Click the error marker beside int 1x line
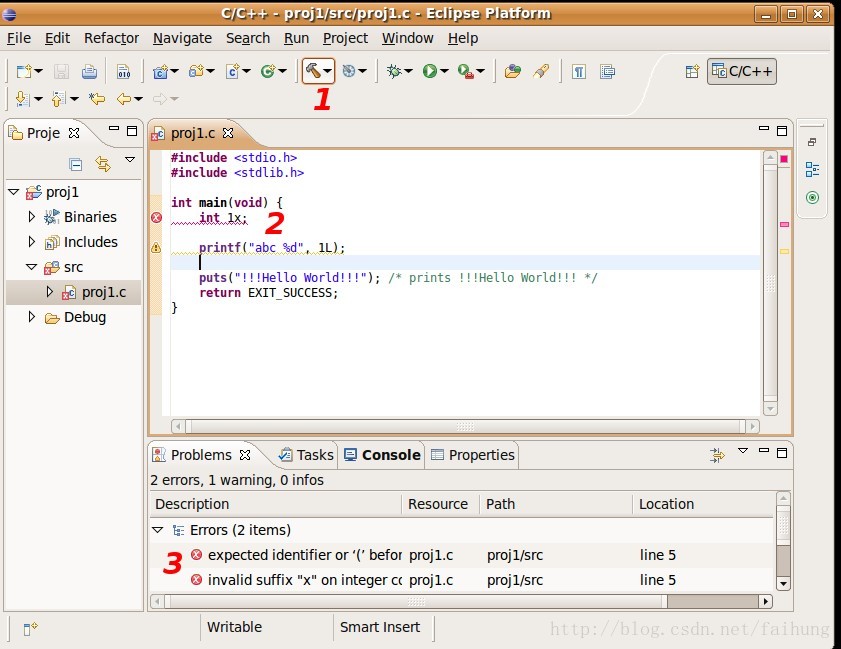The image size is (841, 649). coord(156,217)
